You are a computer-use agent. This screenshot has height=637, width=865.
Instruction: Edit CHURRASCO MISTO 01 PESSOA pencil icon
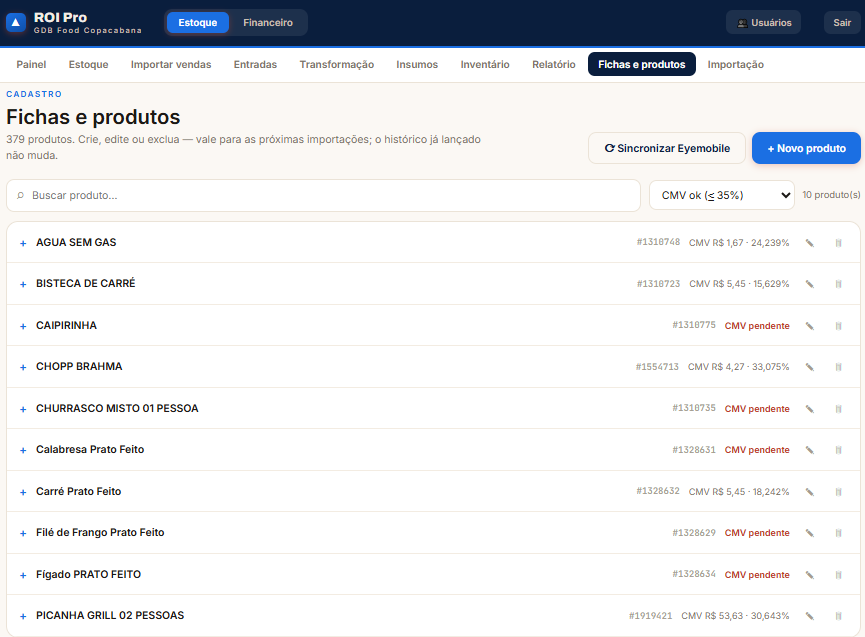point(809,409)
